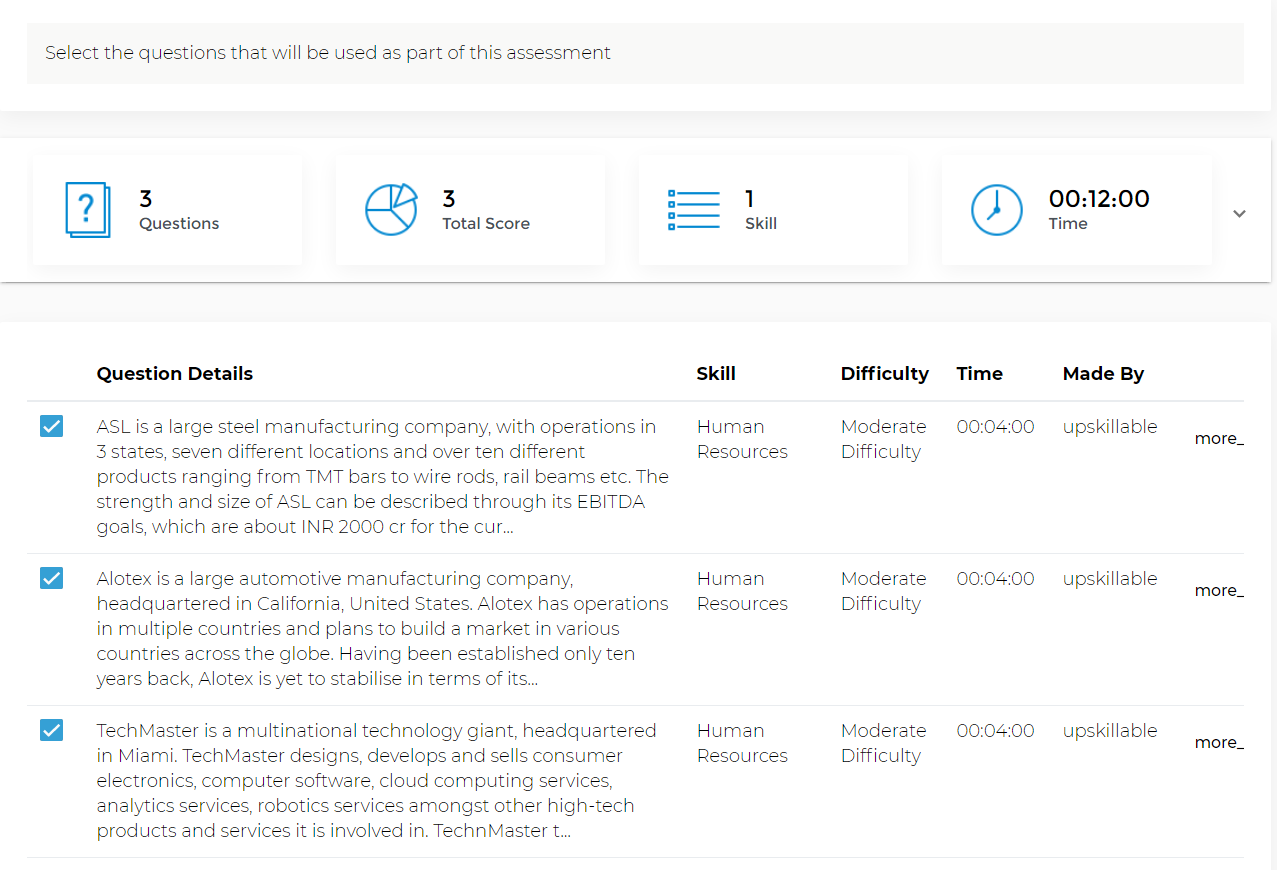1277x870 pixels.
Task: Click upskillable in the Alotex row
Action: [x=1110, y=579]
